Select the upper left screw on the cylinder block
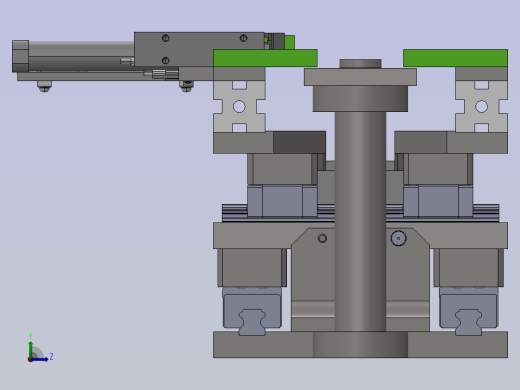This screenshot has width=520, height=390. tap(165, 38)
